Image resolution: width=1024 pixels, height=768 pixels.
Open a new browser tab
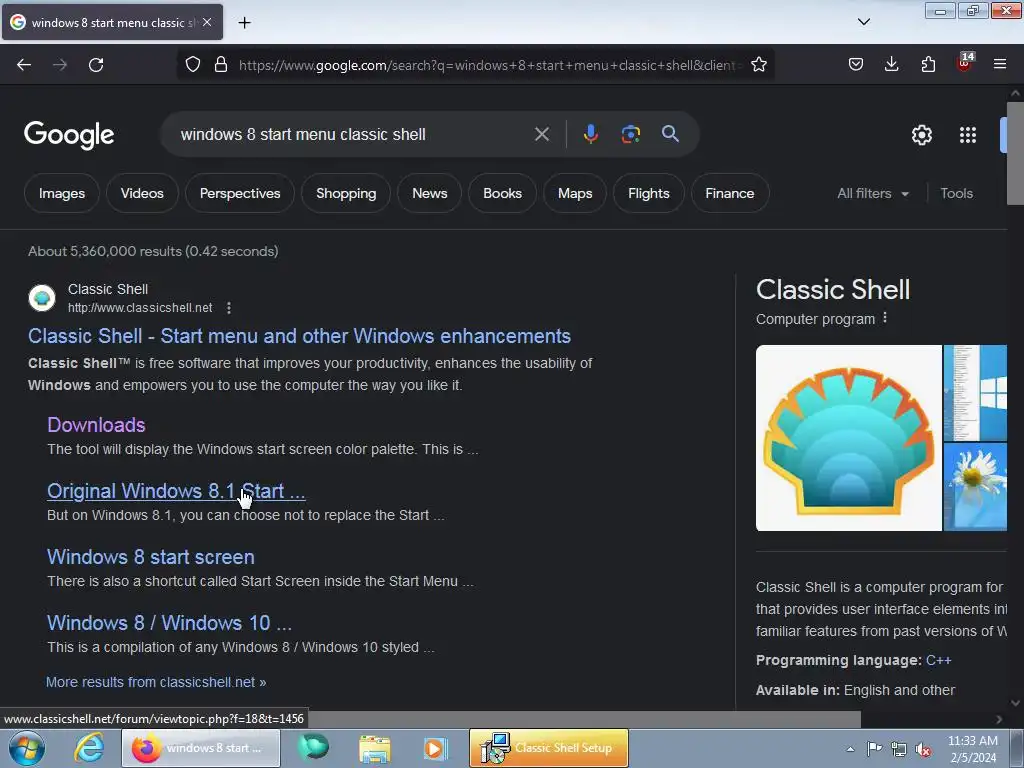[244, 23]
